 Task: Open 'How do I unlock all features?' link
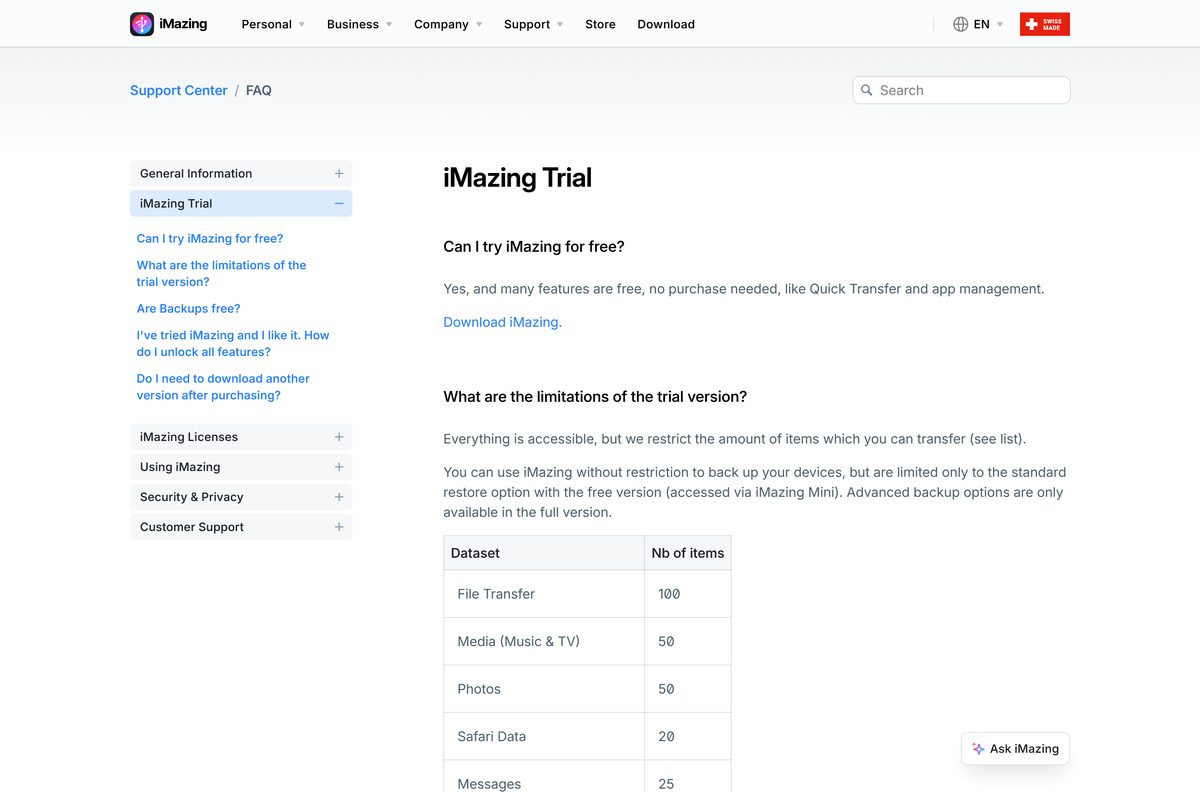(x=233, y=343)
